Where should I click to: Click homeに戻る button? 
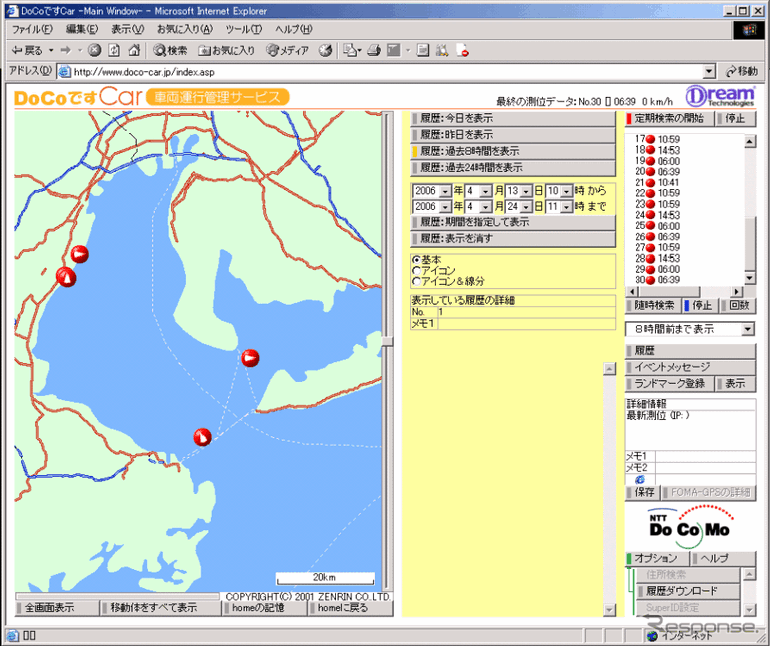coord(350,608)
